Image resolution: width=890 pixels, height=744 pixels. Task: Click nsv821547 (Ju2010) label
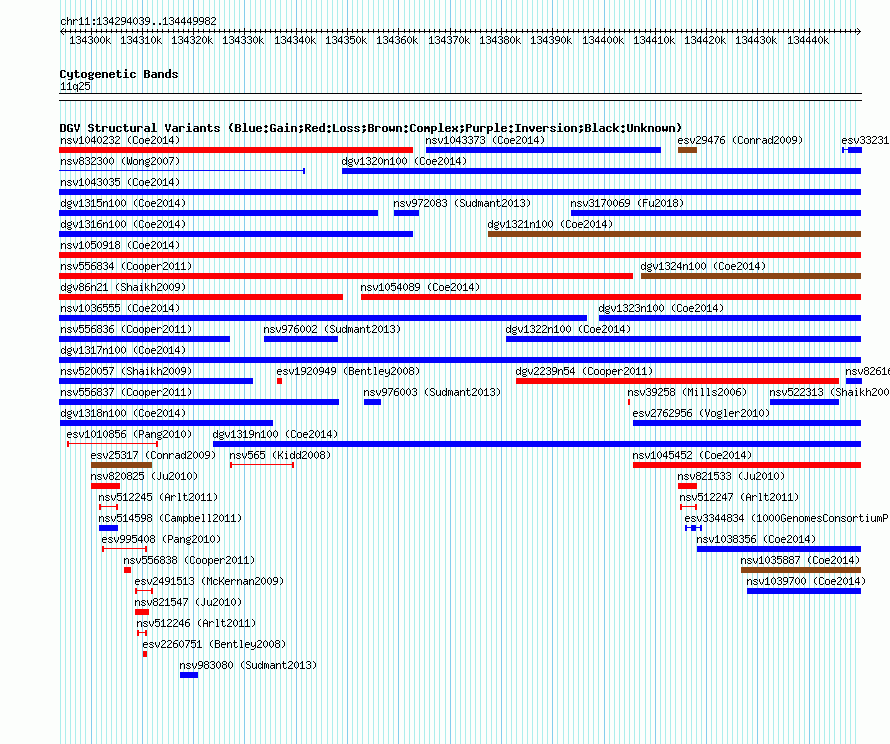coord(188,602)
